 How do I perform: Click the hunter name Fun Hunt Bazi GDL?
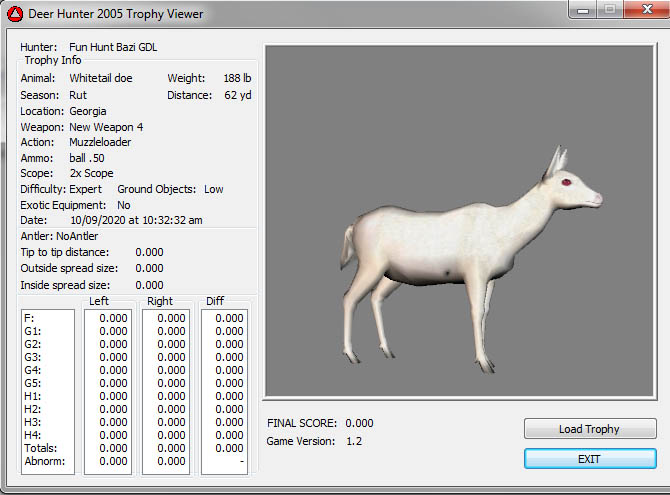tap(113, 47)
